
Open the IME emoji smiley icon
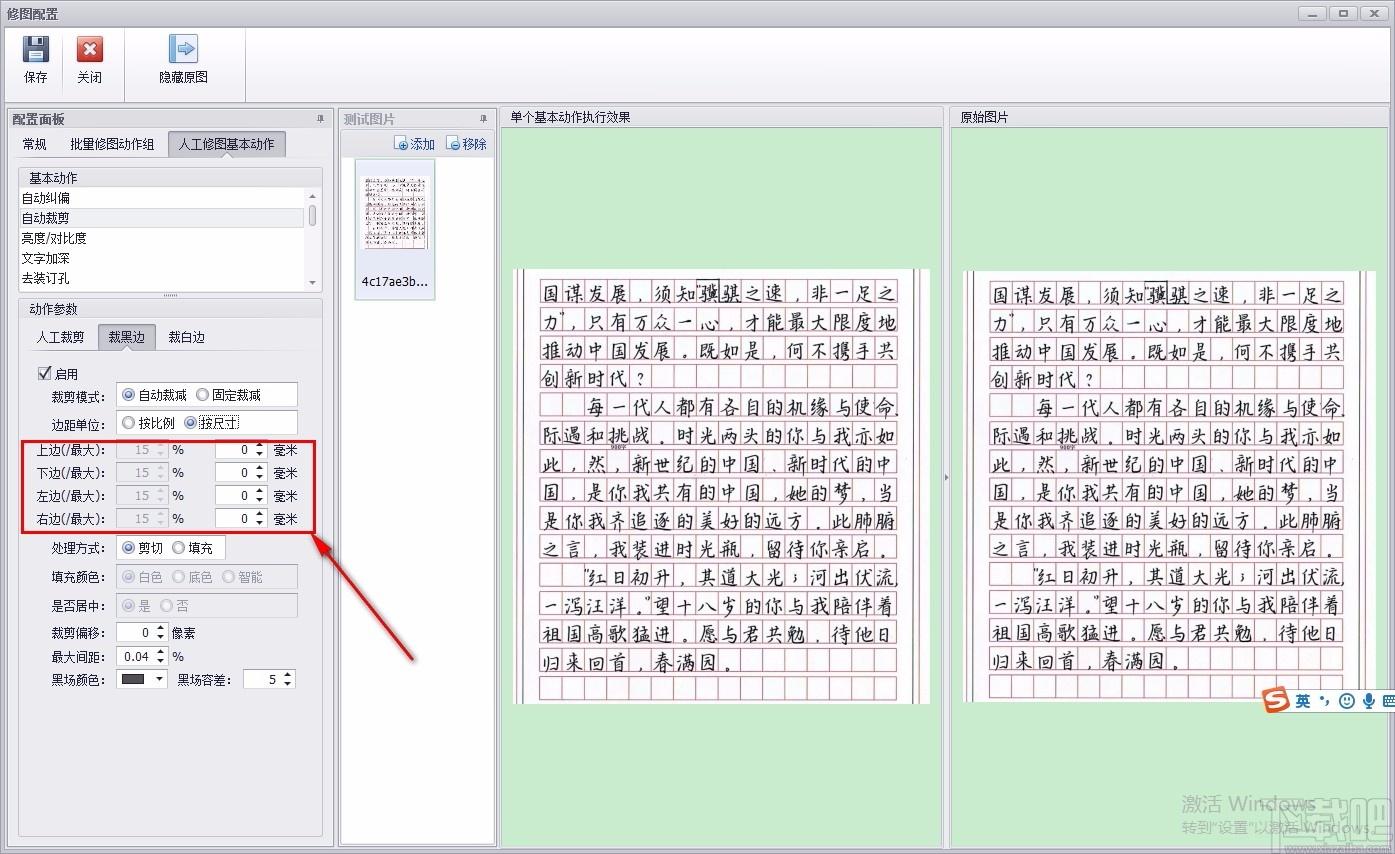point(1347,702)
